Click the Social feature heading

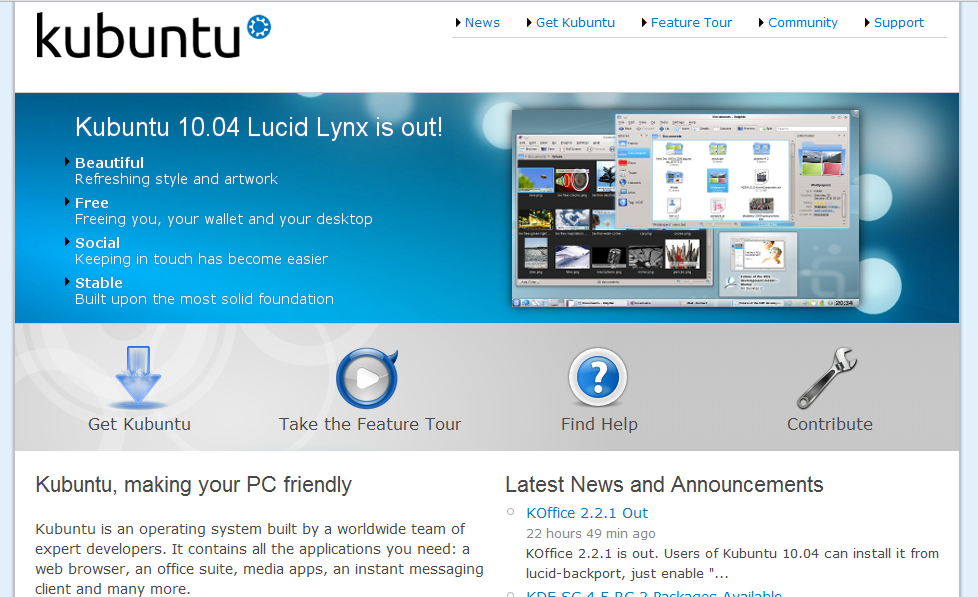(x=97, y=243)
